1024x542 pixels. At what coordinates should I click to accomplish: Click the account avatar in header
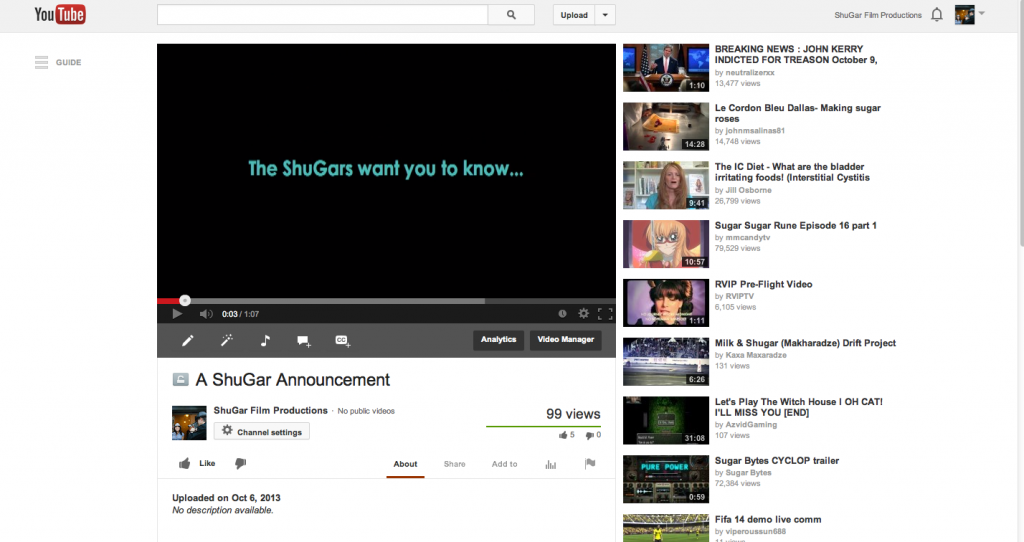coord(965,14)
